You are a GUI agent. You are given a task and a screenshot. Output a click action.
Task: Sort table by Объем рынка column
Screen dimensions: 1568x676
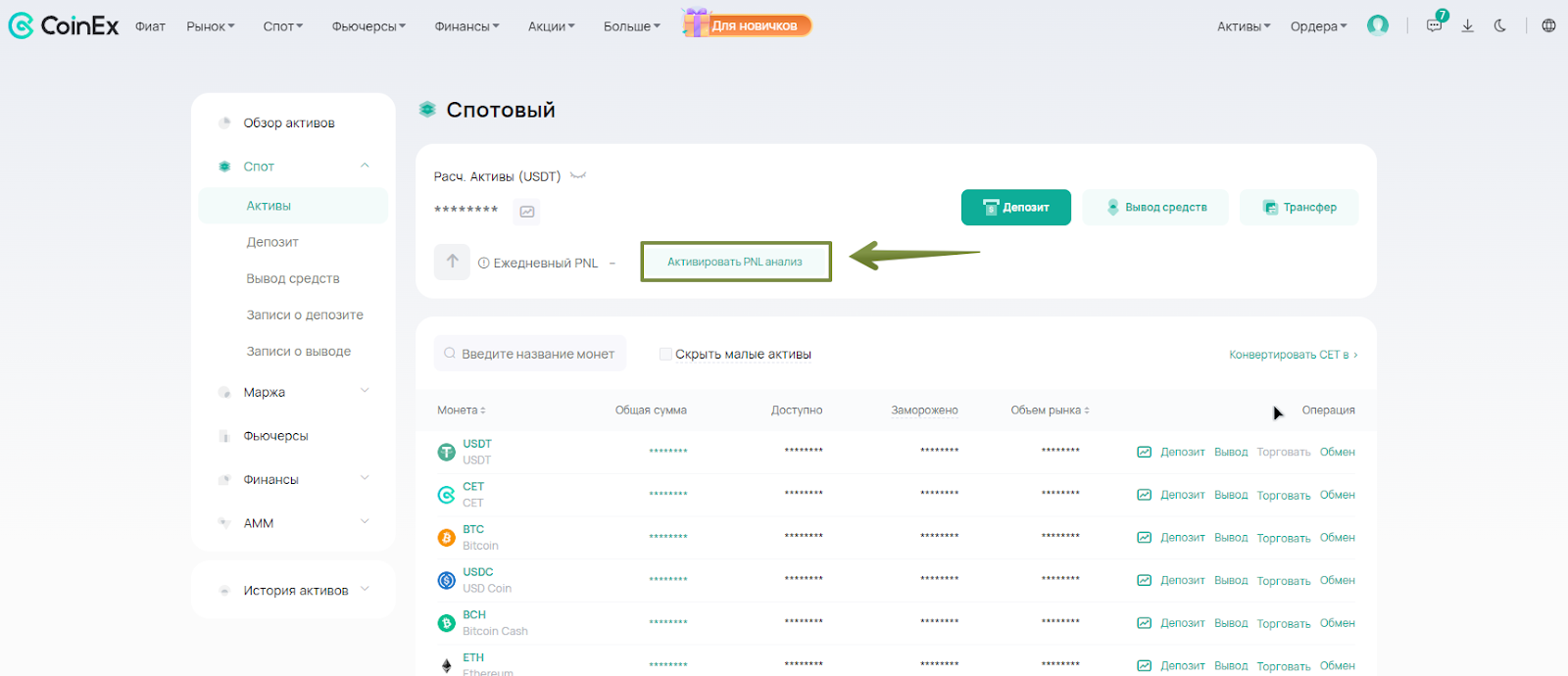pyautogui.click(x=1051, y=410)
